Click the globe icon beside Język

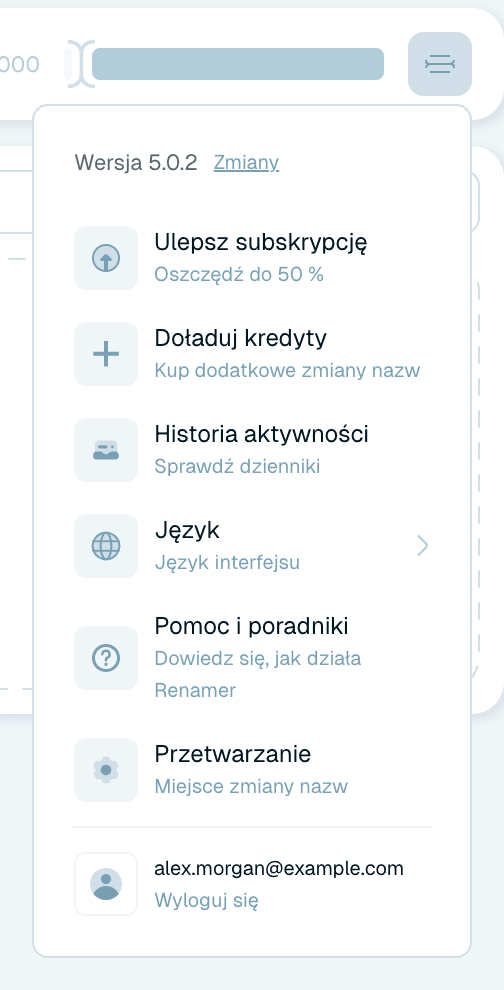(106, 546)
